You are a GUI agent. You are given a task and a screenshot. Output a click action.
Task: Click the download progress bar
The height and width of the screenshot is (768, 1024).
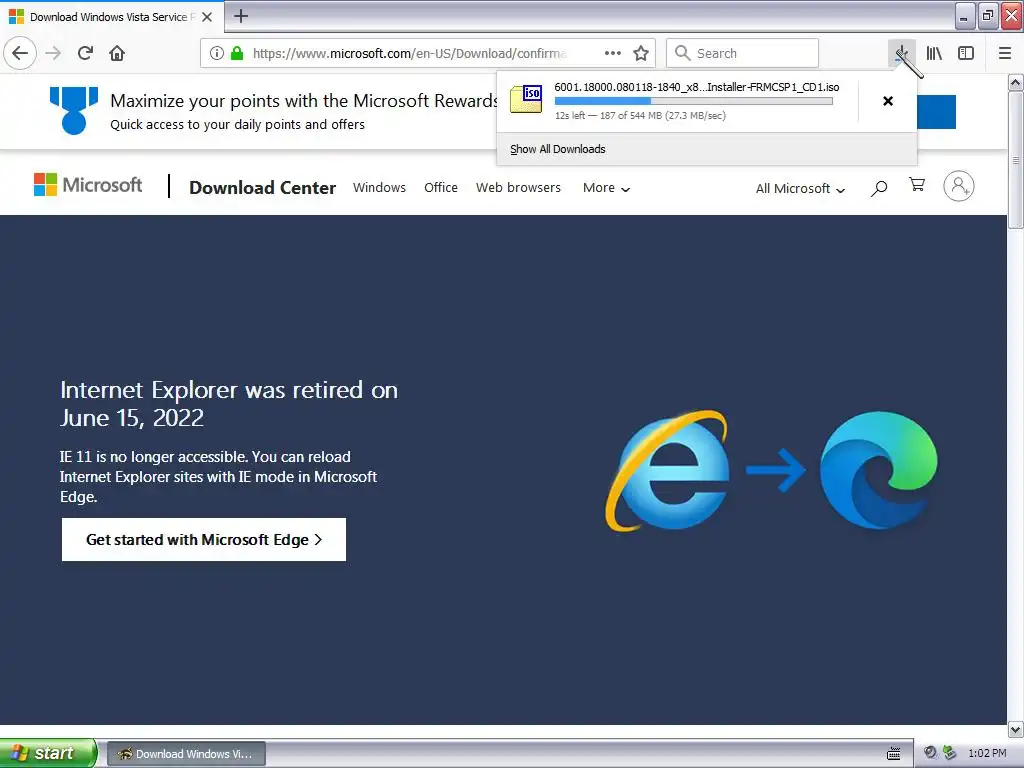(694, 101)
